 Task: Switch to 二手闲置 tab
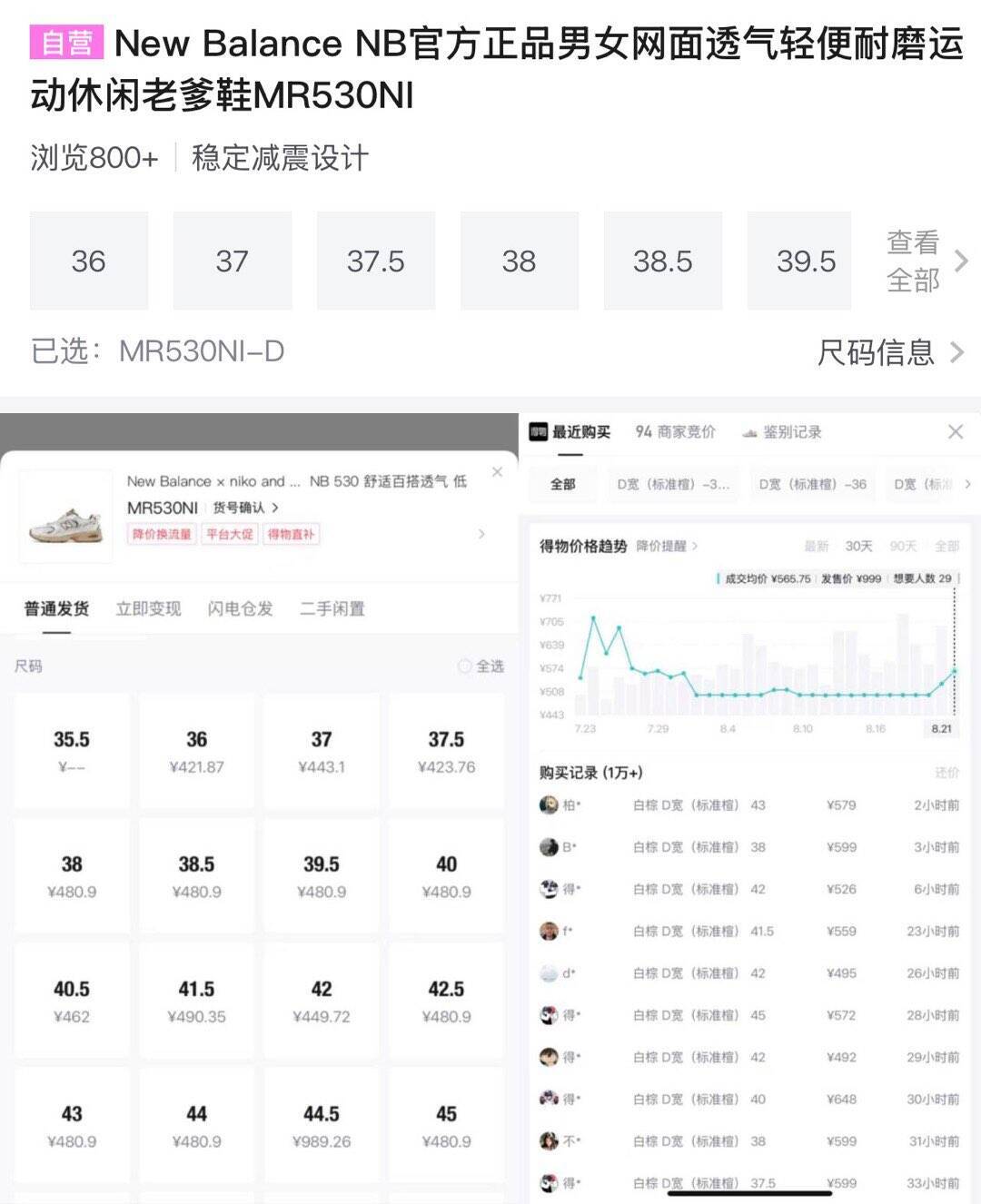(332, 608)
